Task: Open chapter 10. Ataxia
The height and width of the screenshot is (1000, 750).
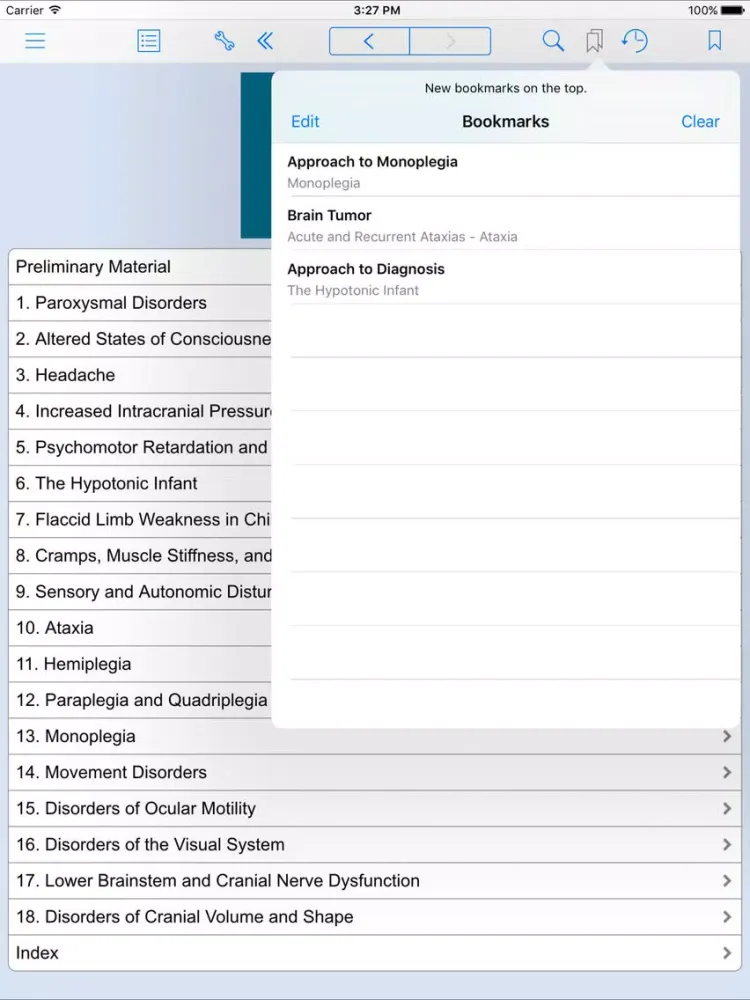Action: point(140,628)
